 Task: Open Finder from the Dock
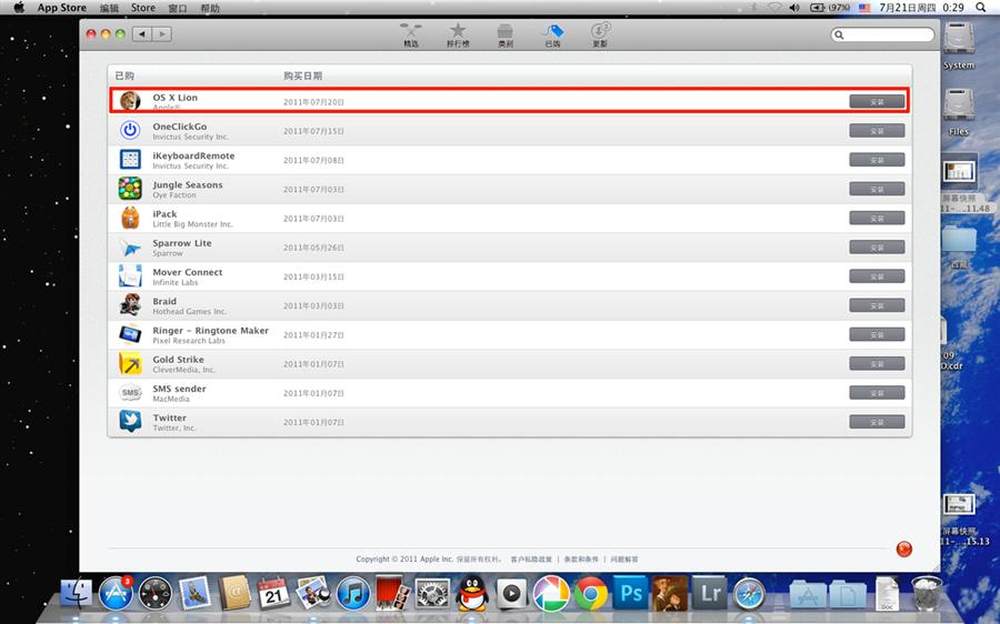coord(76,592)
